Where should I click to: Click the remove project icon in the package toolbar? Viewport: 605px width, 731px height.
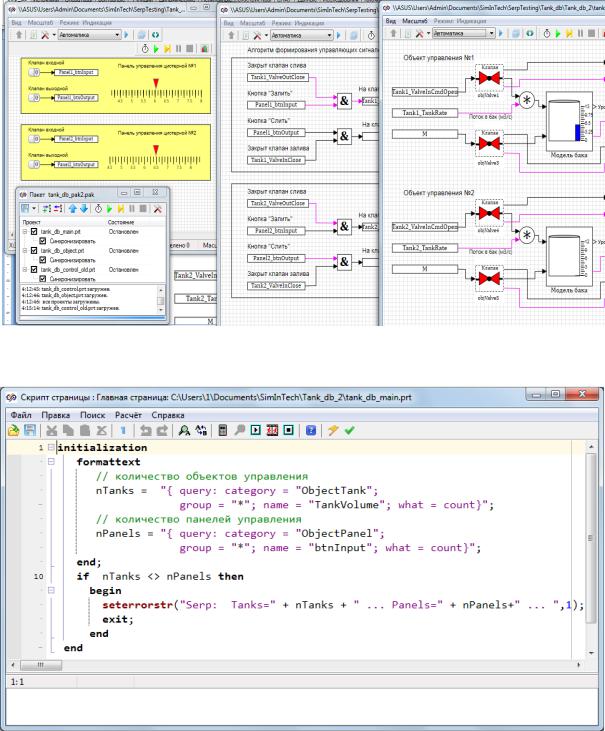[58, 209]
